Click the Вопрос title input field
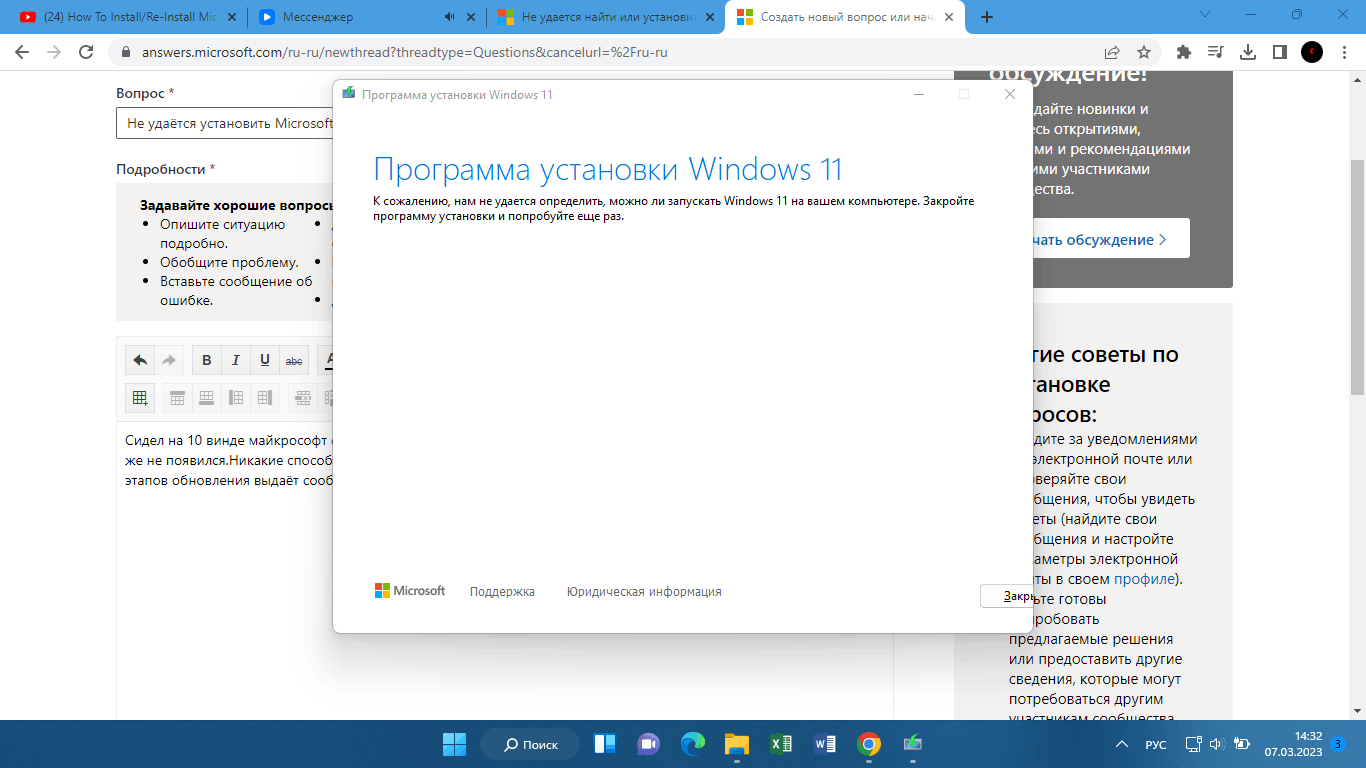Screen dimensions: 1366x768 pyautogui.click(x=224, y=123)
